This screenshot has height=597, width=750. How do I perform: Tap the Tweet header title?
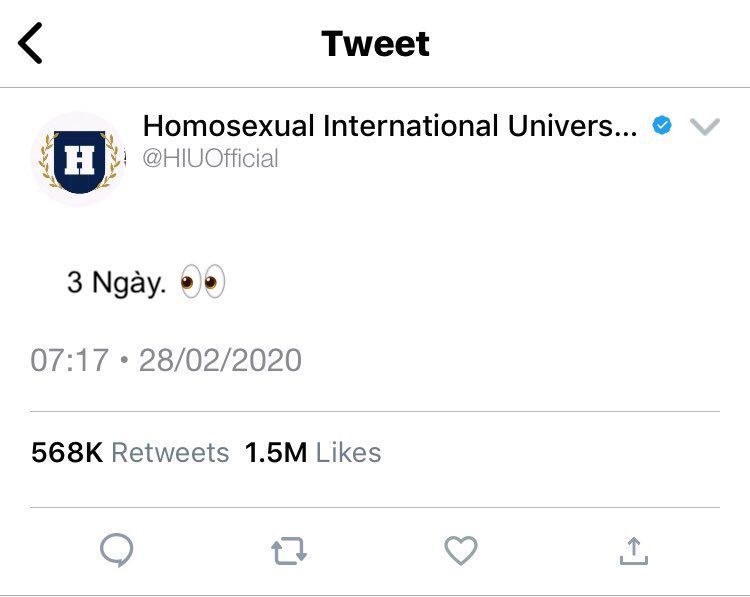click(x=375, y=44)
